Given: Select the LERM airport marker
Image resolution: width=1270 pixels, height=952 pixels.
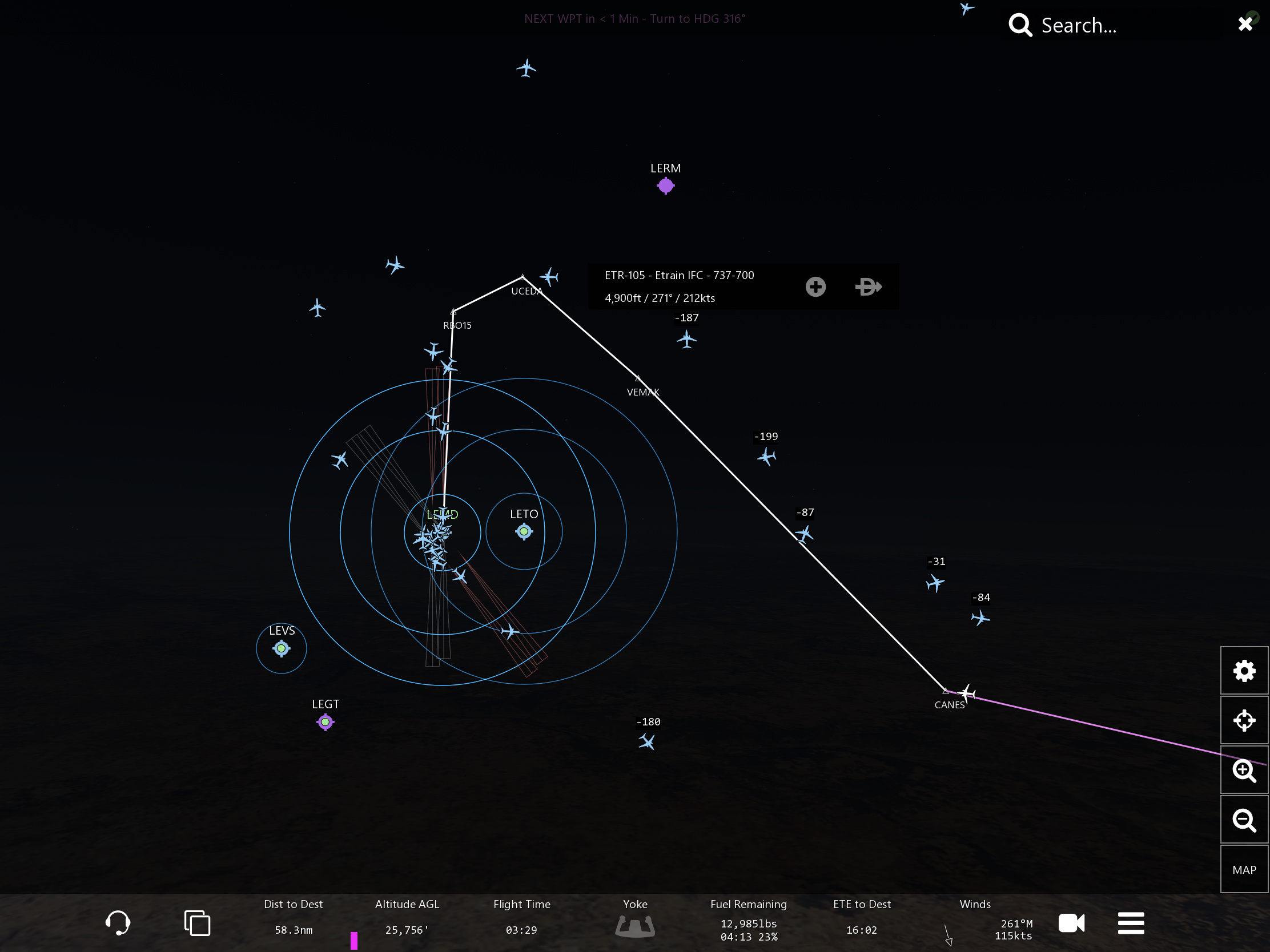Looking at the screenshot, I should [665, 185].
